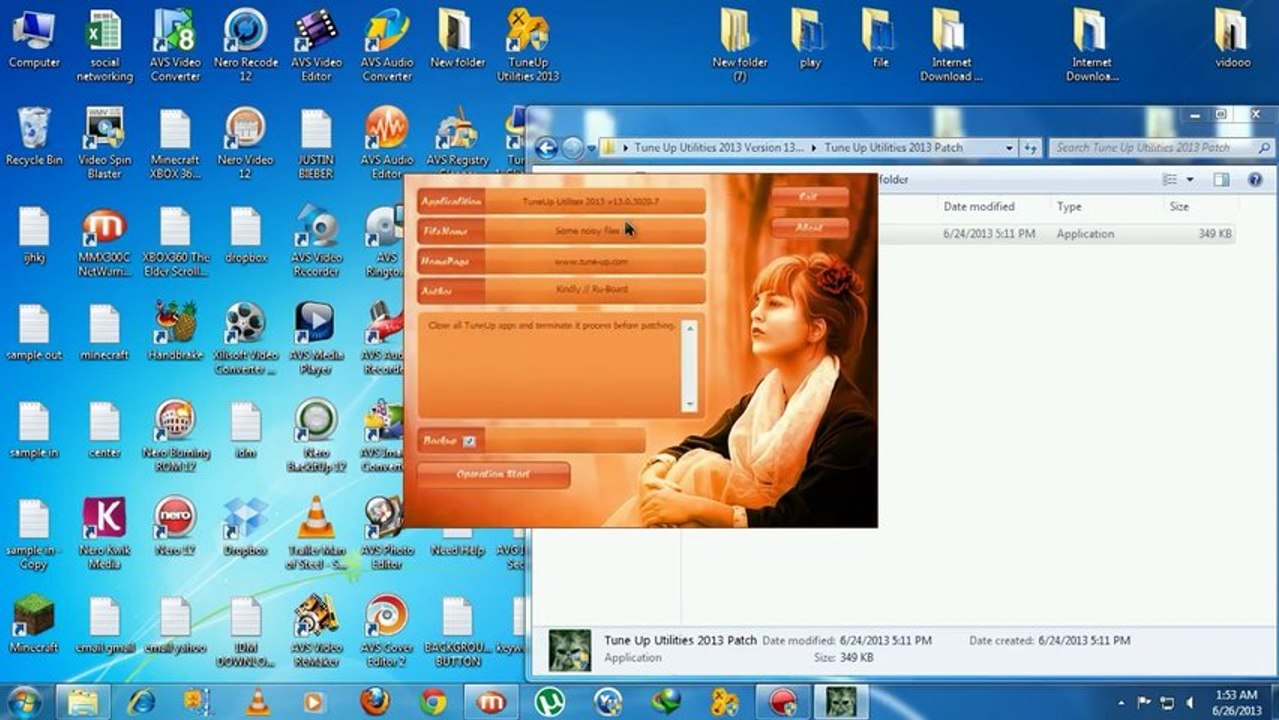The height and width of the screenshot is (720, 1279).
Task: Select the AVS Video ReMaker desktop icon
Action: [x=316, y=632]
